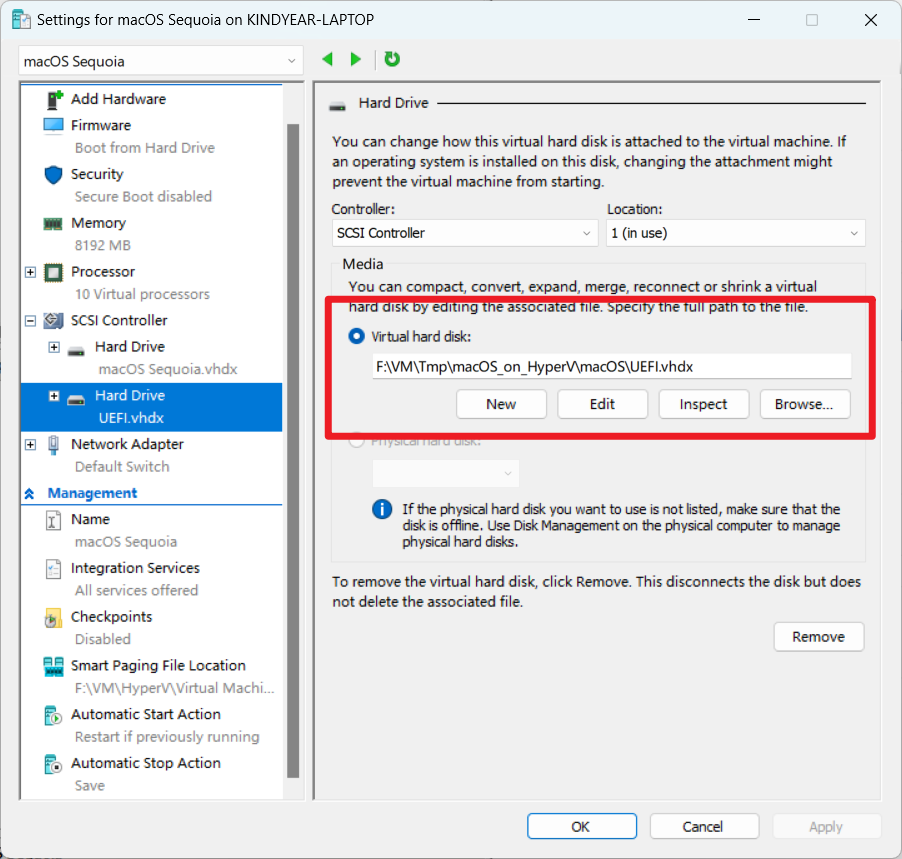Open the macOS Sequoia virtual machine dropdown
The height and width of the screenshot is (859, 902).
(x=160, y=61)
